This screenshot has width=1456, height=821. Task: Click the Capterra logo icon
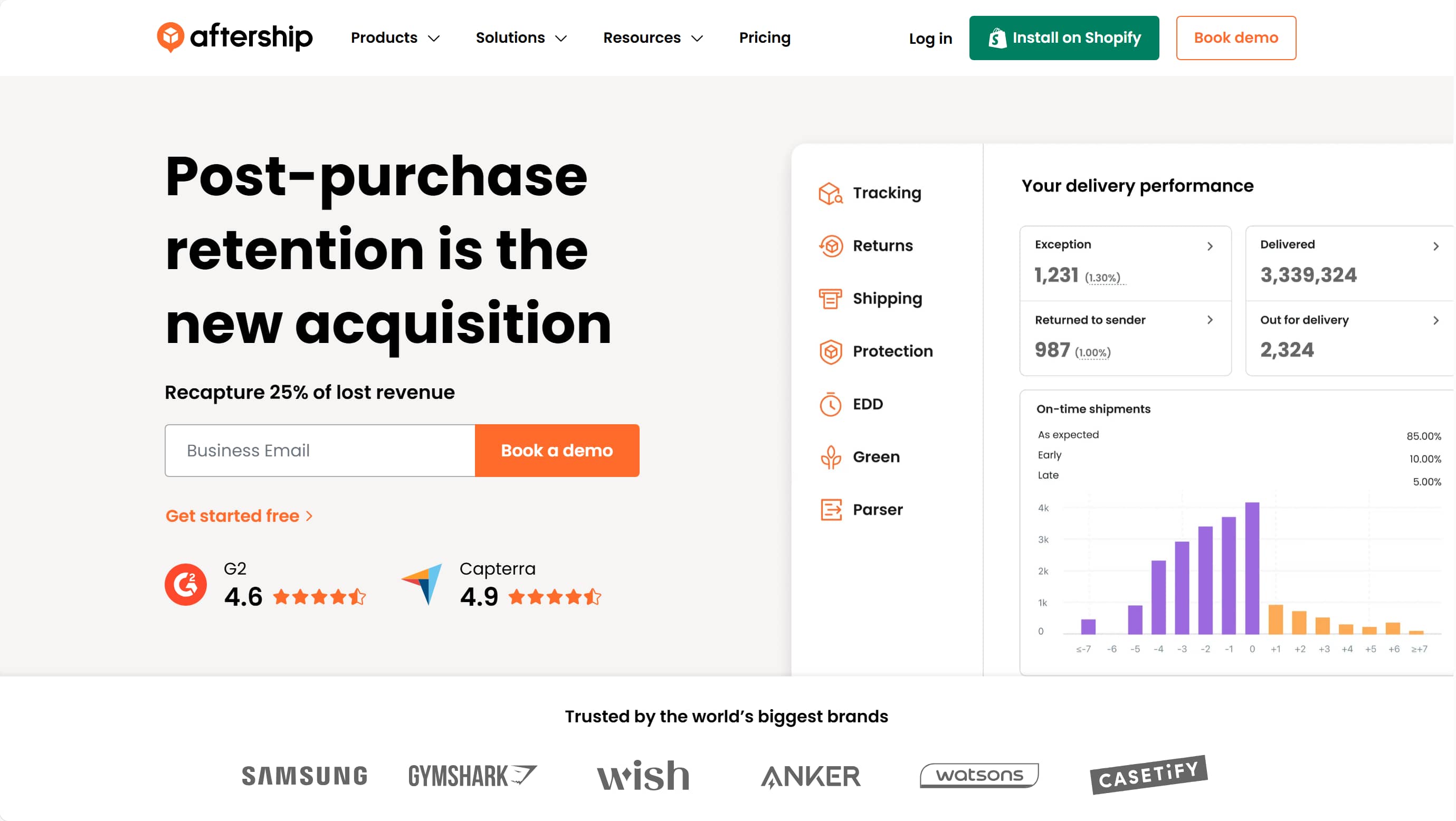click(423, 584)
